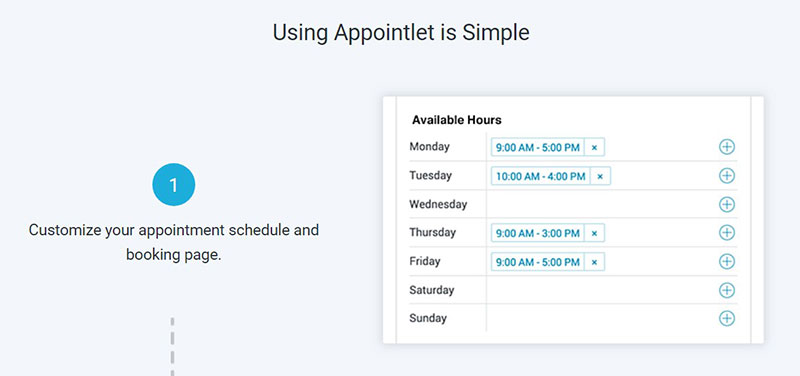The width and height of the screenshot is (800, 376).
Task: Add hours for Thursday with plus icon
Action: 727,233
